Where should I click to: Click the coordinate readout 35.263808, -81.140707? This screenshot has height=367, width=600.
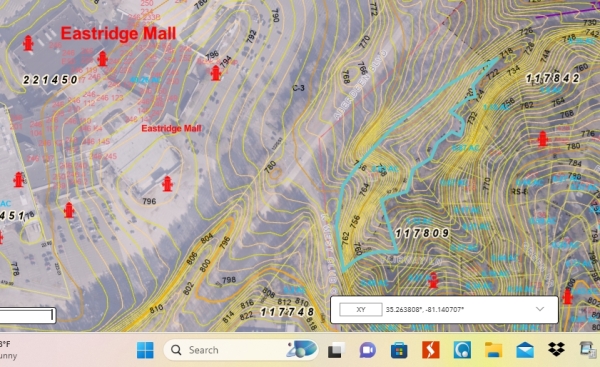[425, 310]
